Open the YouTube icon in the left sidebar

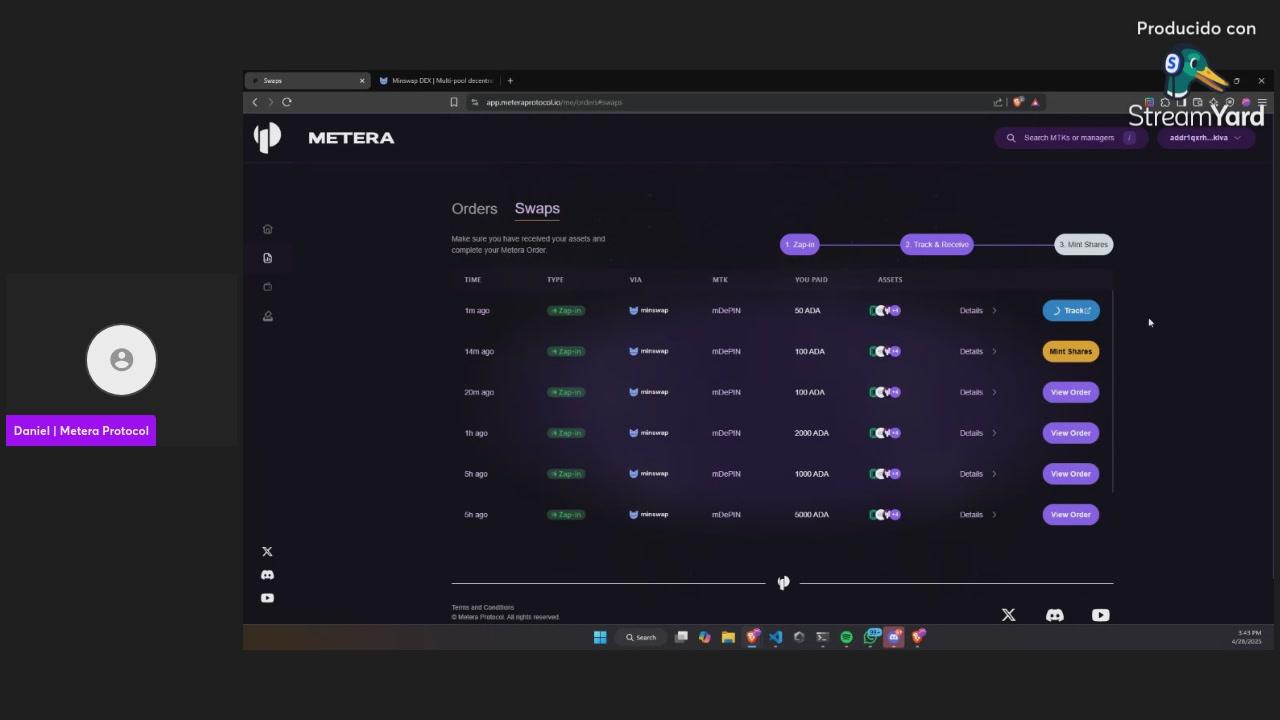pyautogui.click(x=267, y=598)
